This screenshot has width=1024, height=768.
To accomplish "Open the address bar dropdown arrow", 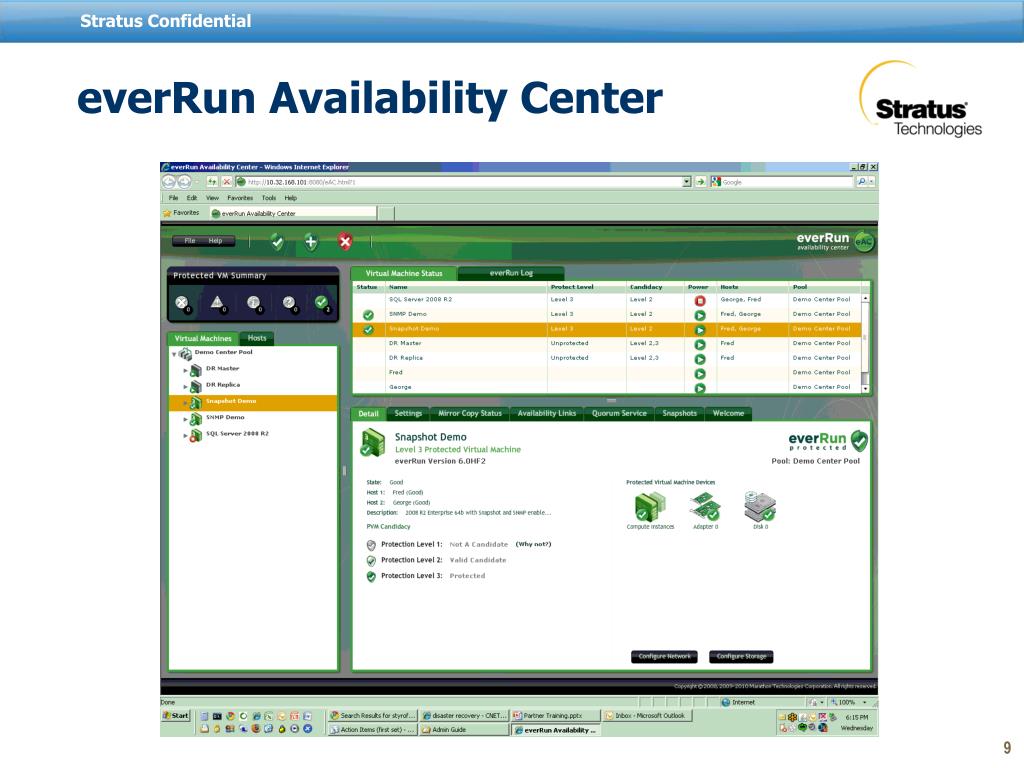I will pyautogui.click(x=686, y=182).
